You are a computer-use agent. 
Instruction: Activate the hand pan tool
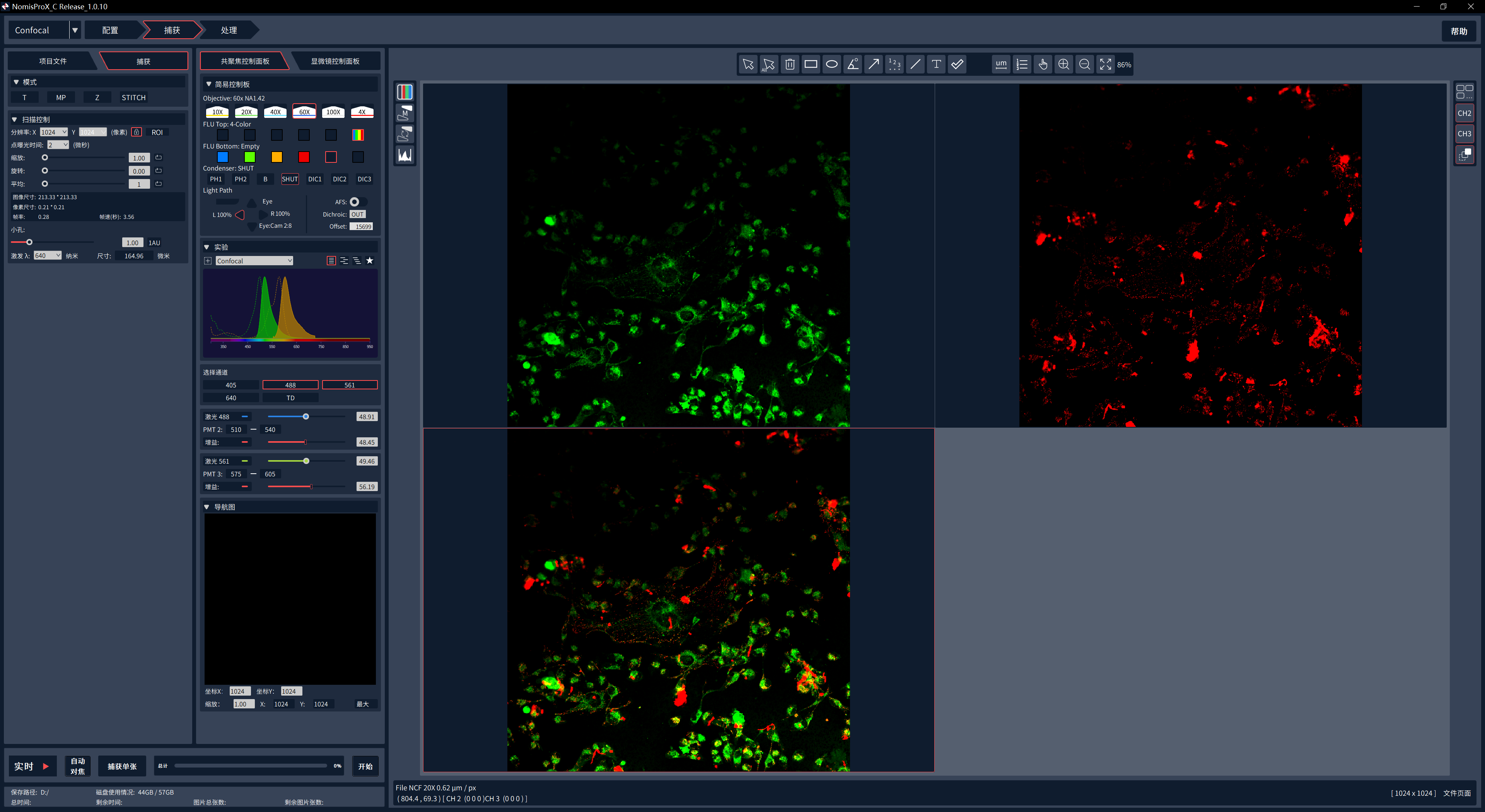coord(1043,65)
